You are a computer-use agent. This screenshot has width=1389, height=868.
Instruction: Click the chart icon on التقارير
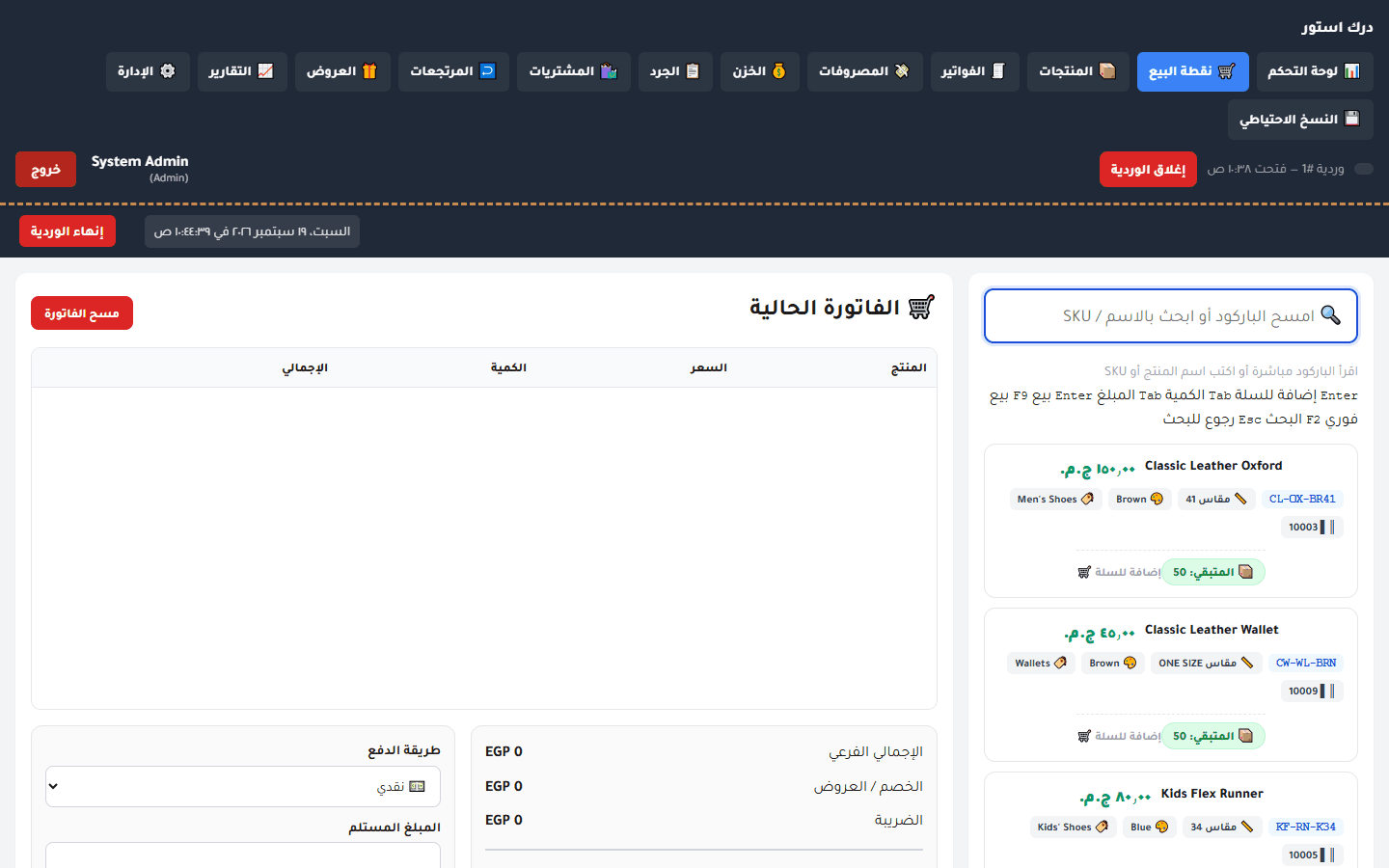click(x=266, y=71)
